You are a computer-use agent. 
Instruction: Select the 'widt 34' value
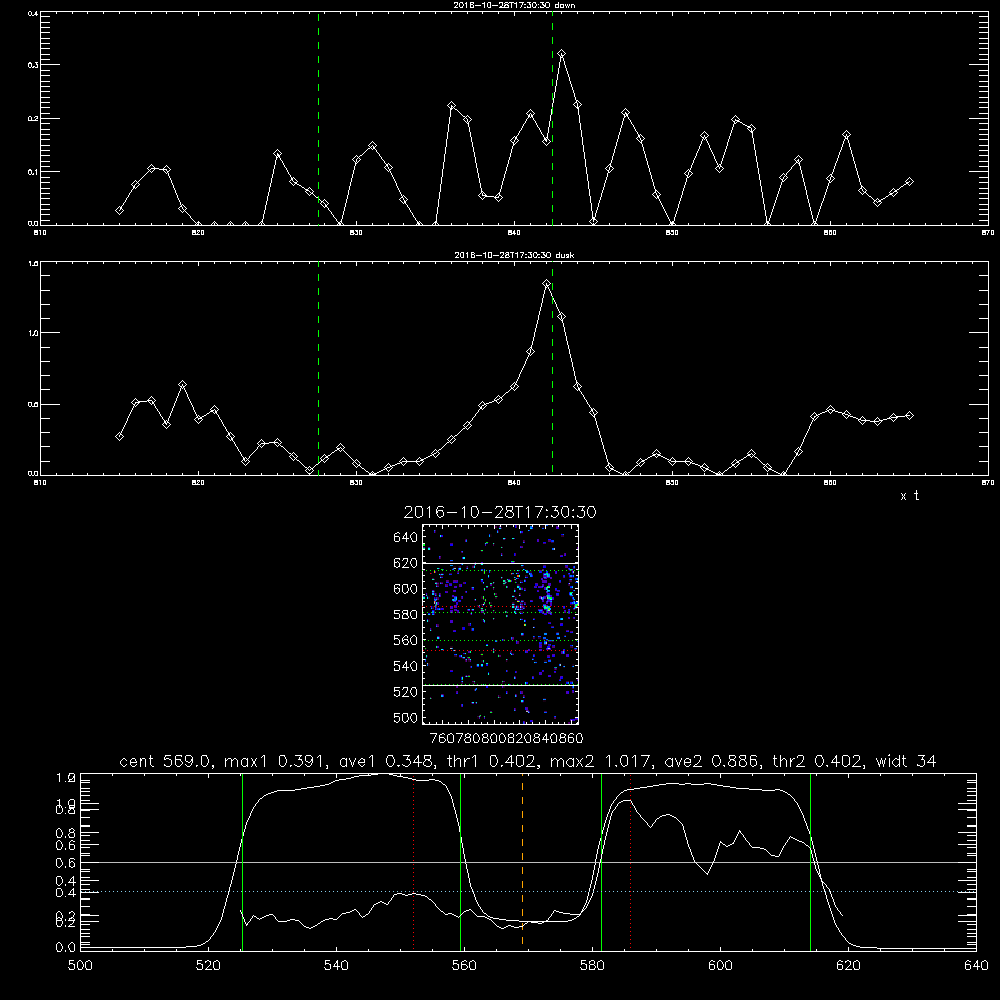click(906, 761)
